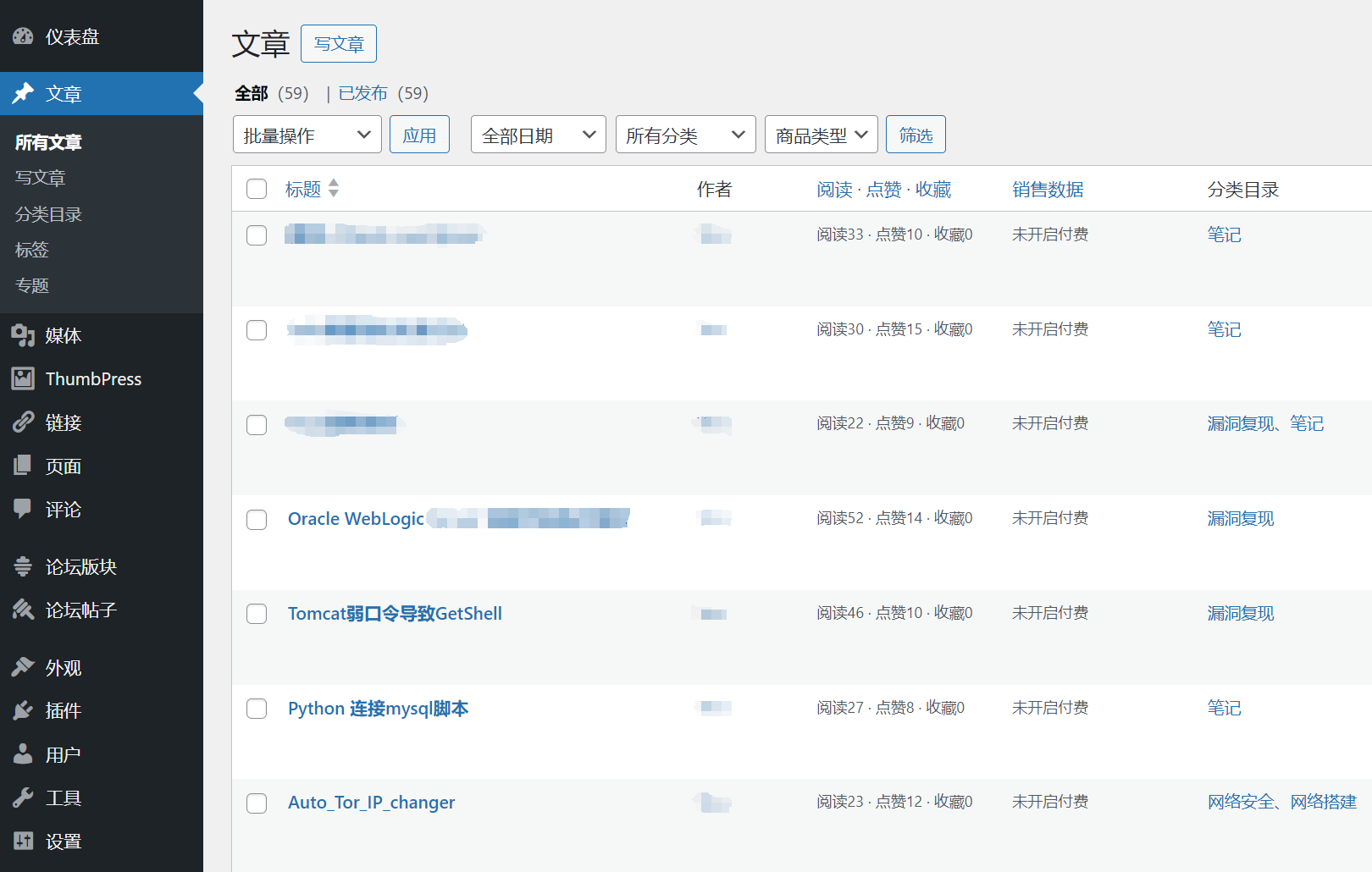Check the box for Tomcat弱口令导致GetShell
Image resolution: width=1372 pixels, height=872 pixels.
pos(257,614)
